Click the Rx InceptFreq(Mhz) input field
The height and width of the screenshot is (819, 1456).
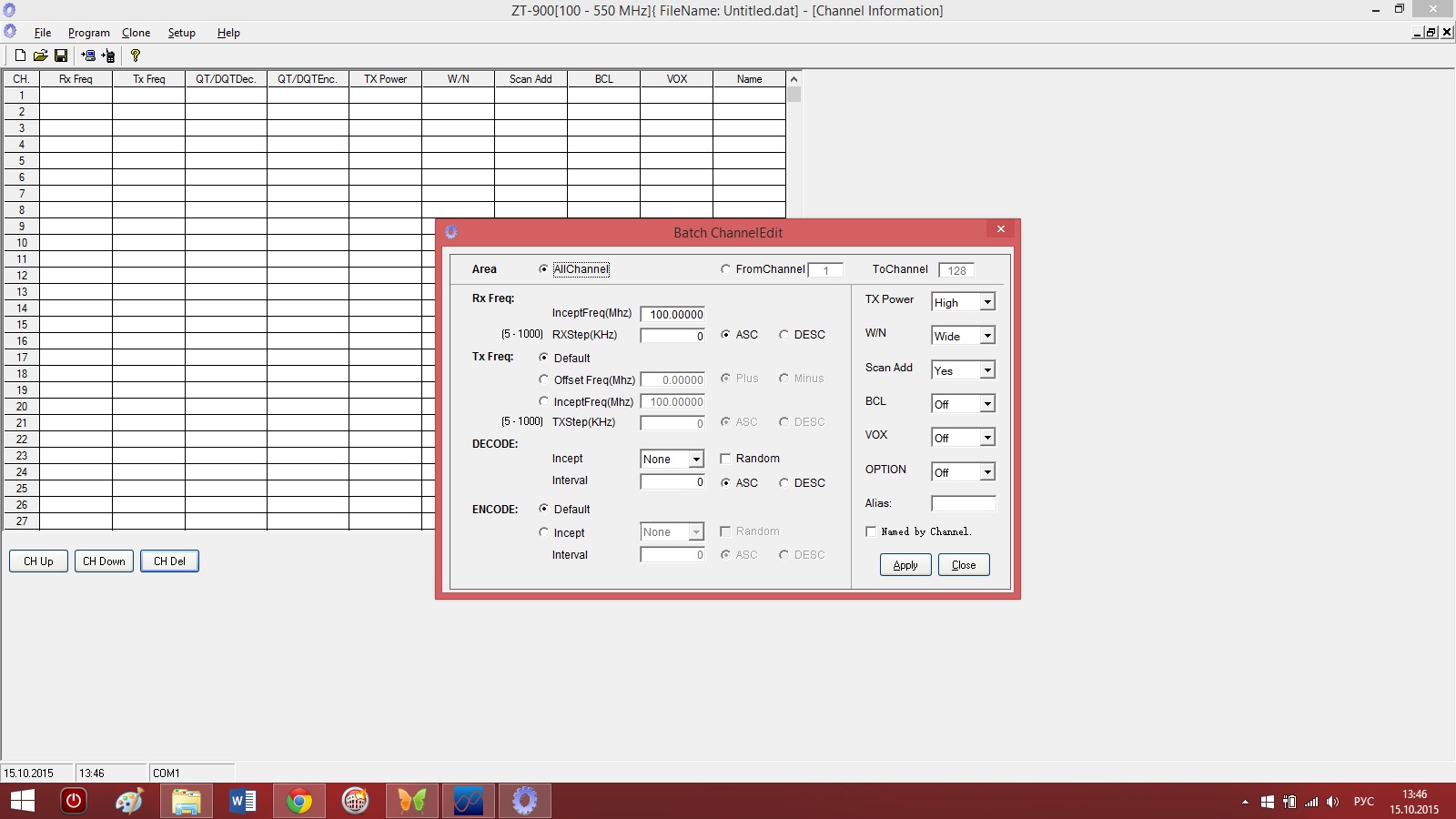coord(672,314)
